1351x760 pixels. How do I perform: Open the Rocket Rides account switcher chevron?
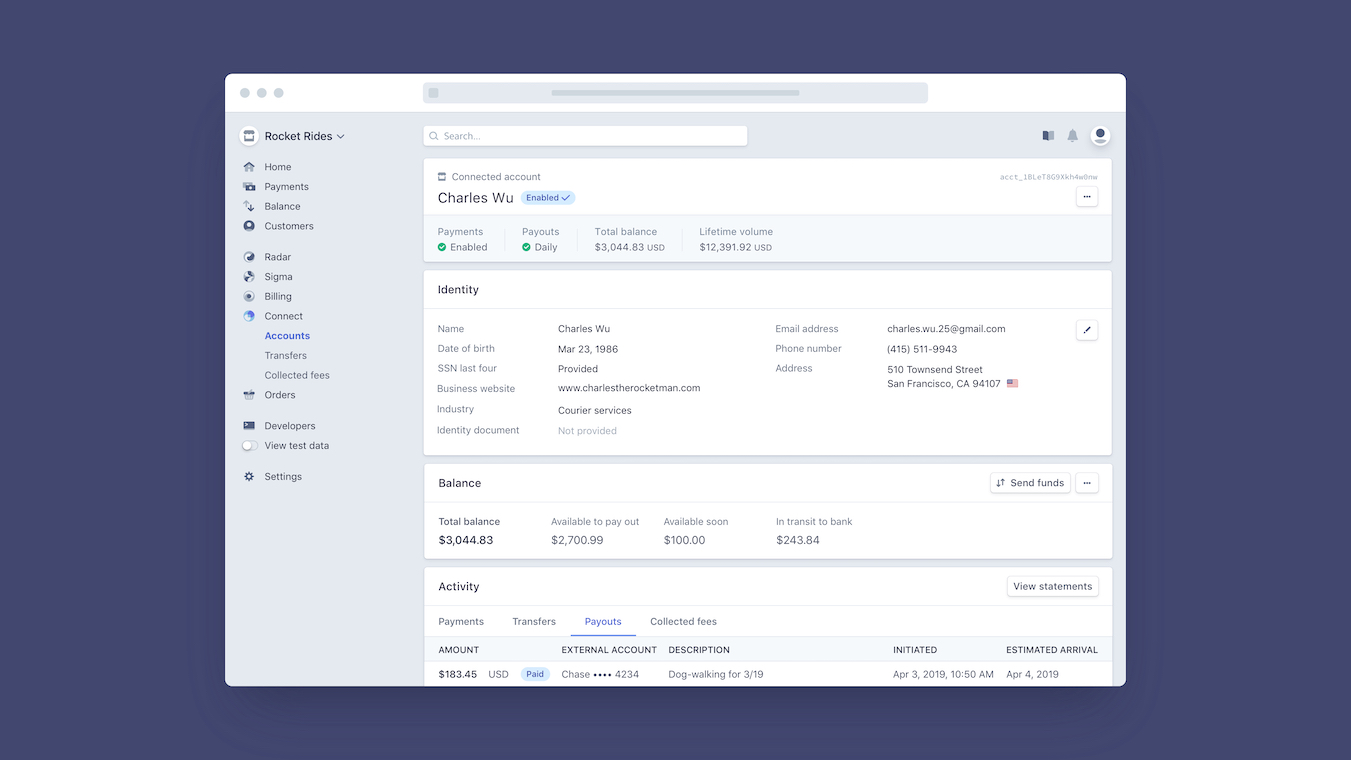[340, 136]
